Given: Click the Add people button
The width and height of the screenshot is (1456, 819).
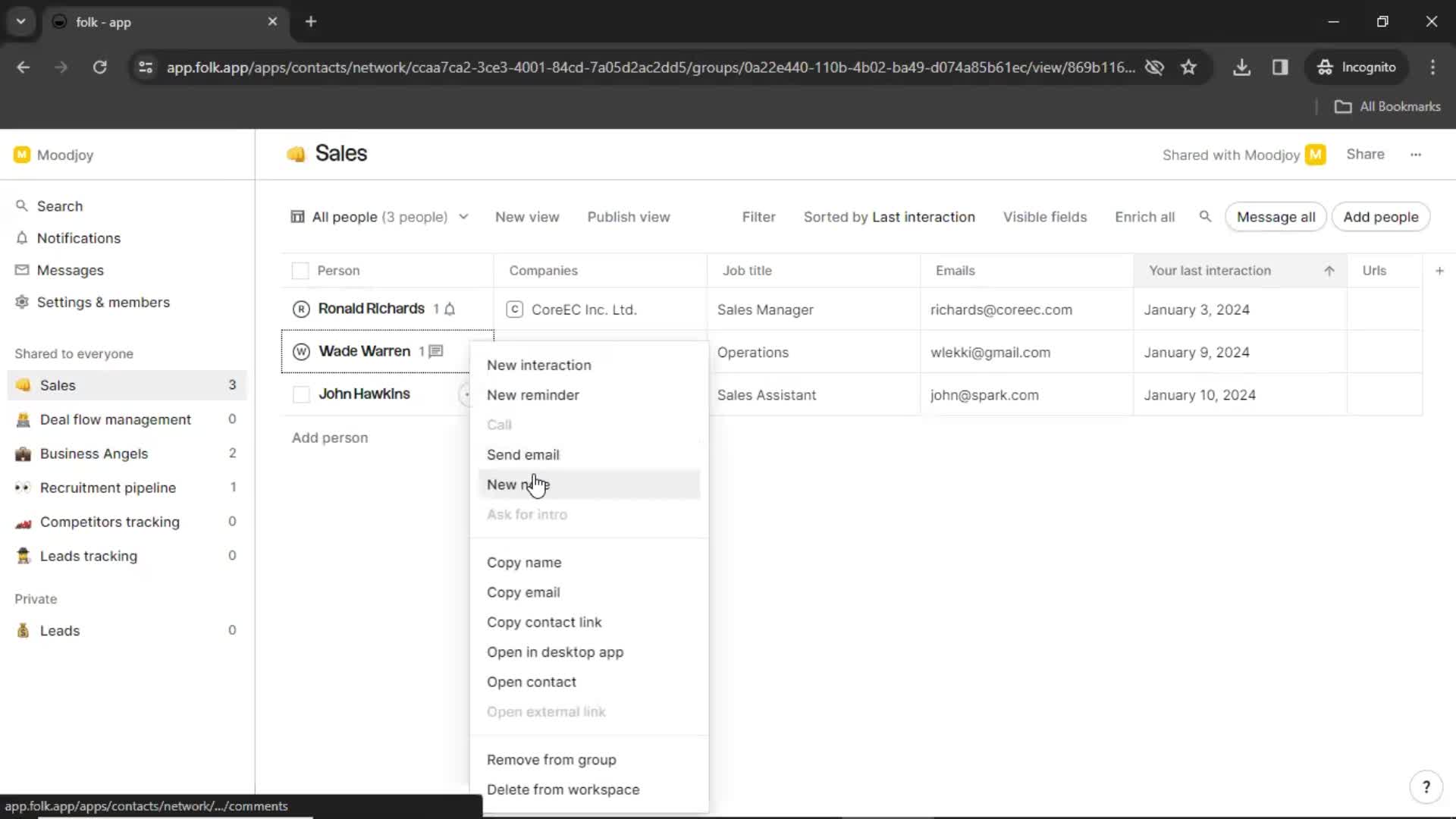Looking at the screenshot, I should click(1382, 217).
